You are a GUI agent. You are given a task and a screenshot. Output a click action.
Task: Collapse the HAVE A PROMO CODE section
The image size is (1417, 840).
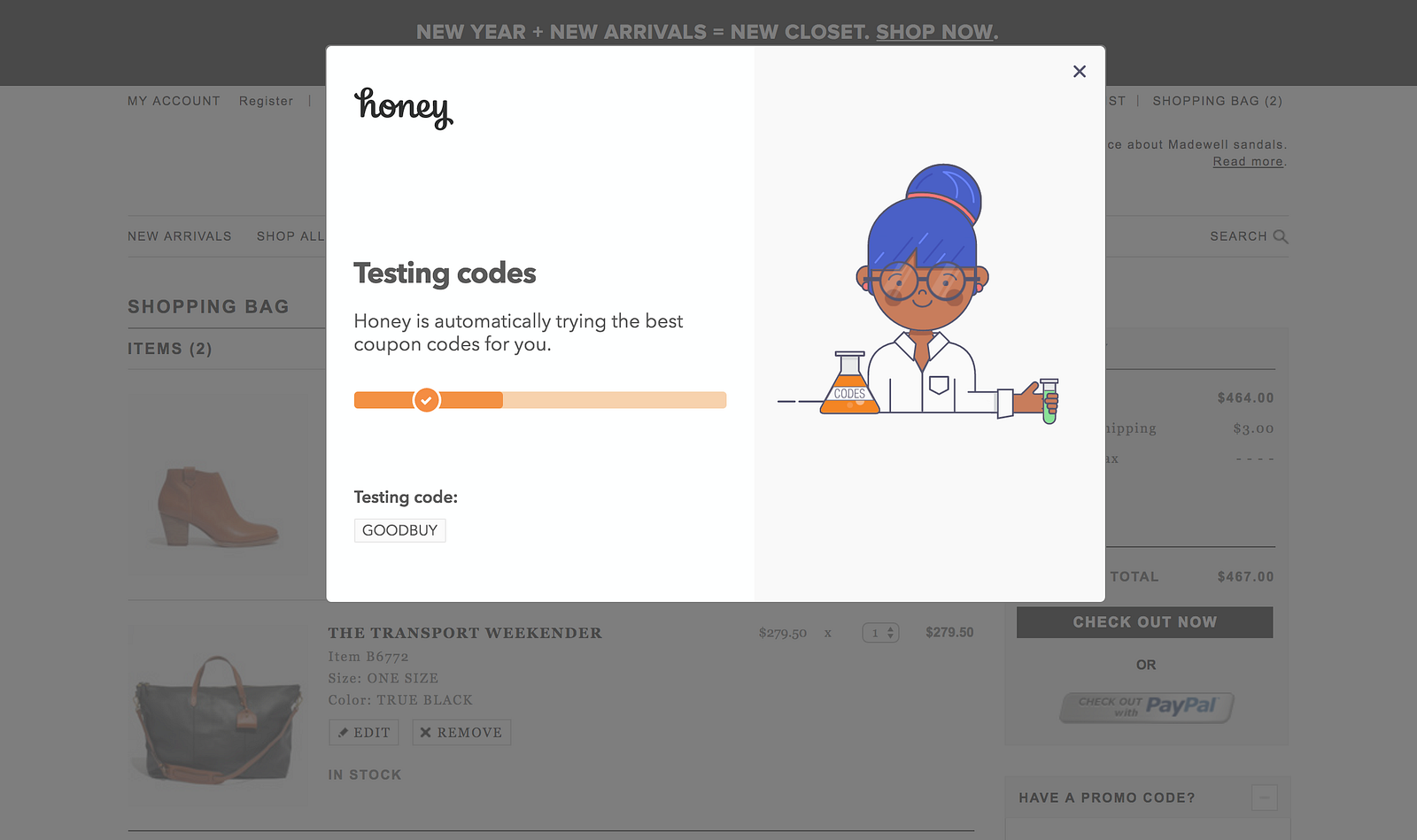[x=1264, y=798]
